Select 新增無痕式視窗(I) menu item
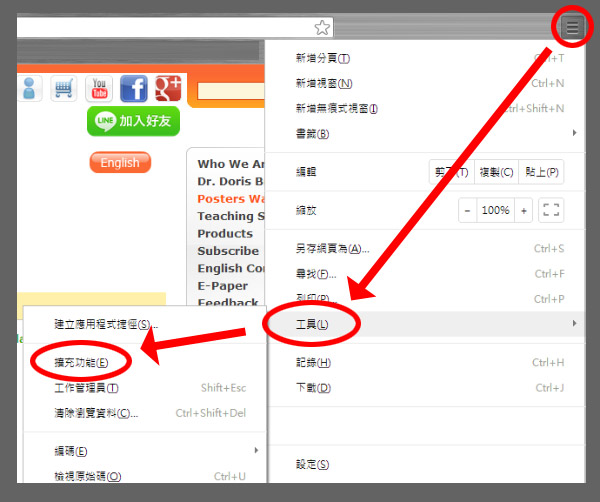Viewport: 600px width, 502px height. [425, 109]
